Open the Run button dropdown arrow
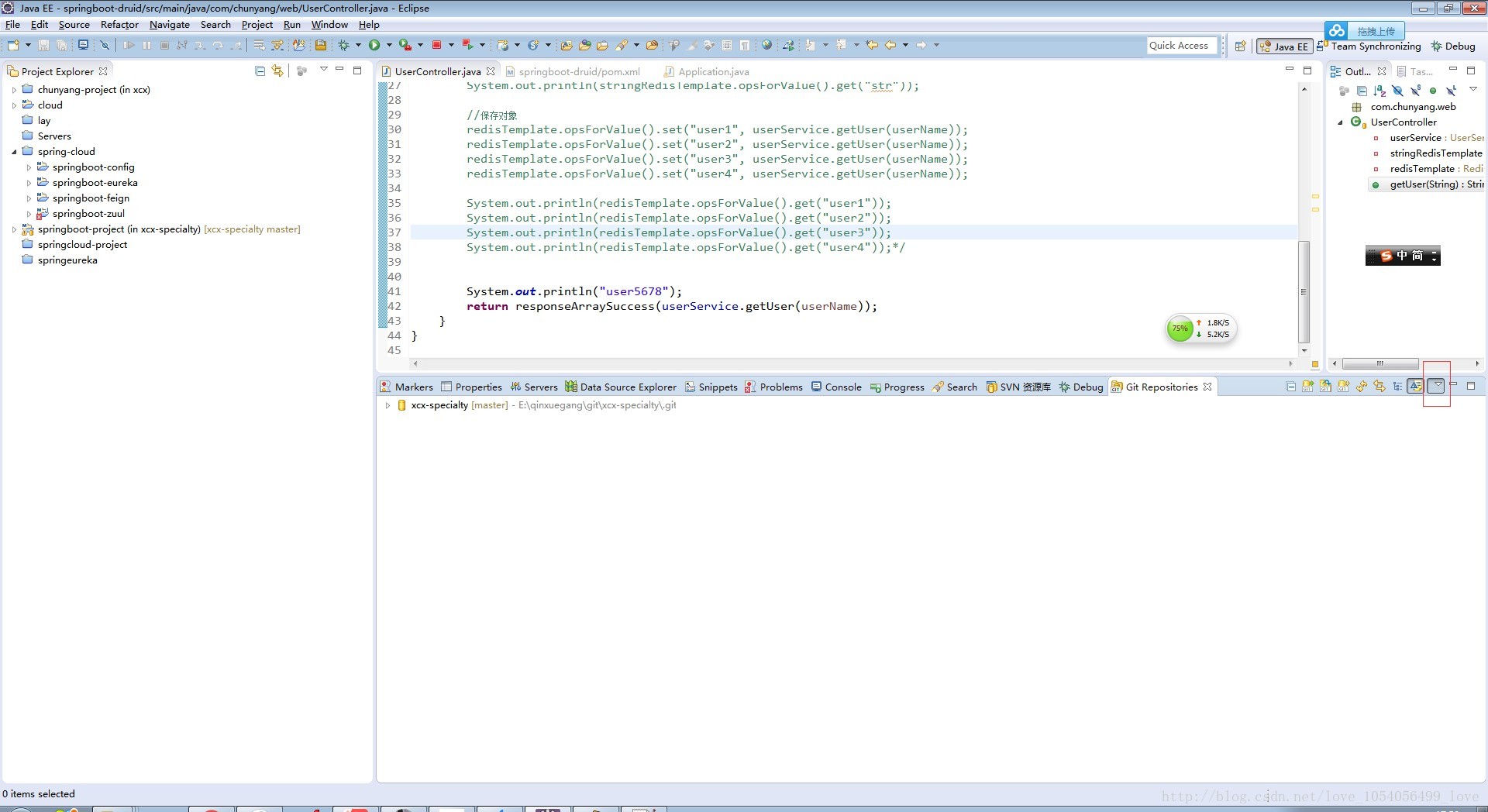The height and width of the screenshot is (812, 1488). click(x=389, y=45)
